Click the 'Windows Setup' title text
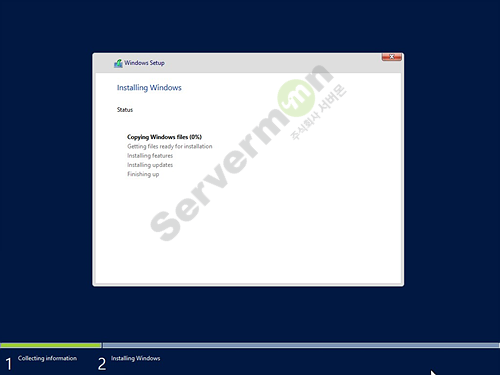Image resolution: width=500 pixels, height=375 pixels. [144, 63]
